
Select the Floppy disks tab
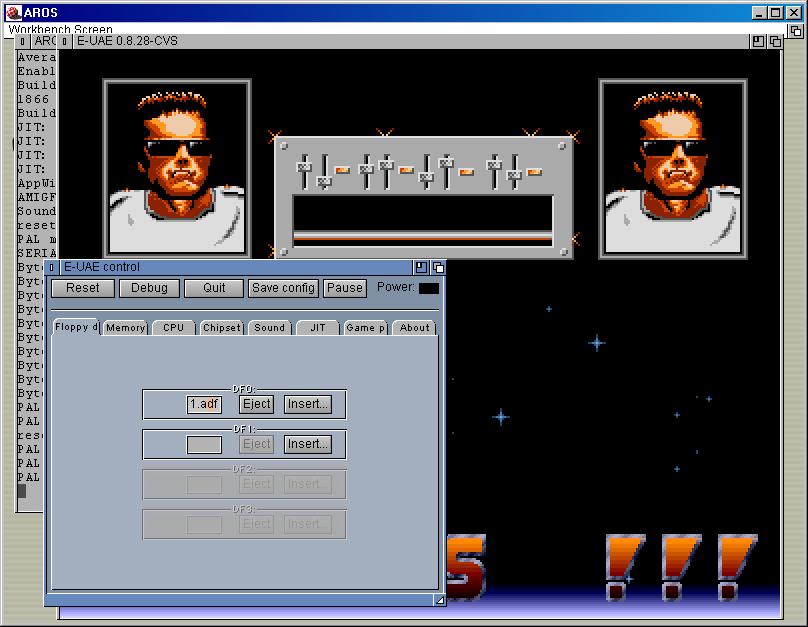[76, 327]
